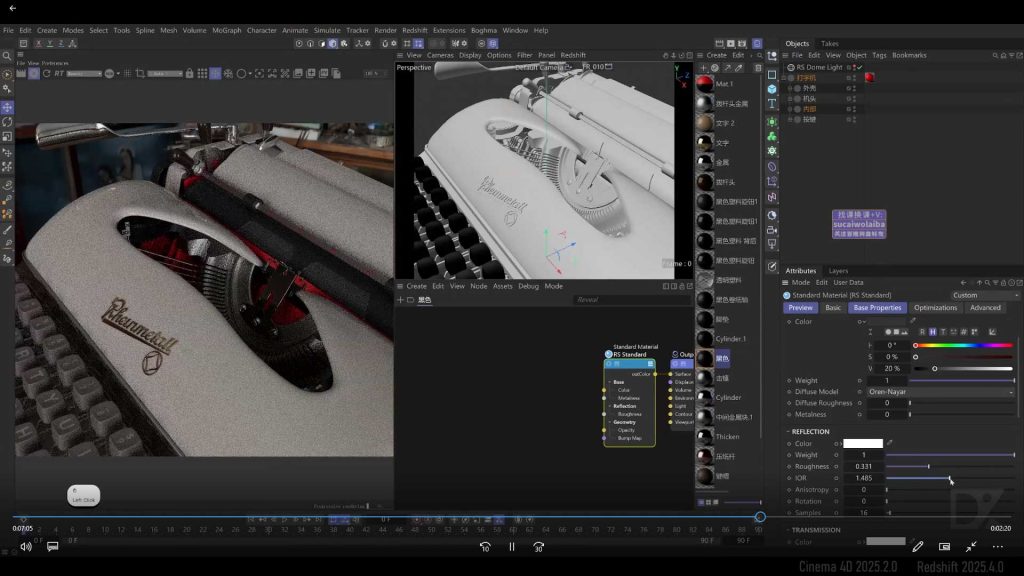The image size is (1024, 576).
Task: Click the Default Camera icon in viewport header
Action: (565, 68)
